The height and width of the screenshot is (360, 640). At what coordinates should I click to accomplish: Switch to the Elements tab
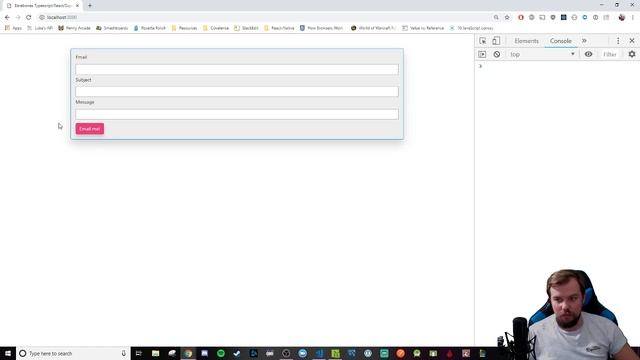click(526, 41)
